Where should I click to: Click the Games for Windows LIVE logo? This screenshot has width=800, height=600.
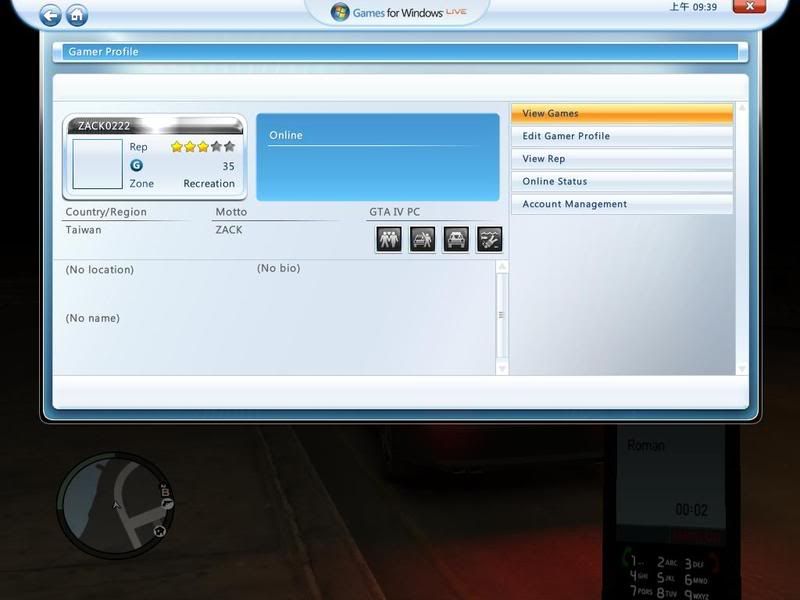(x=398, y=12)
